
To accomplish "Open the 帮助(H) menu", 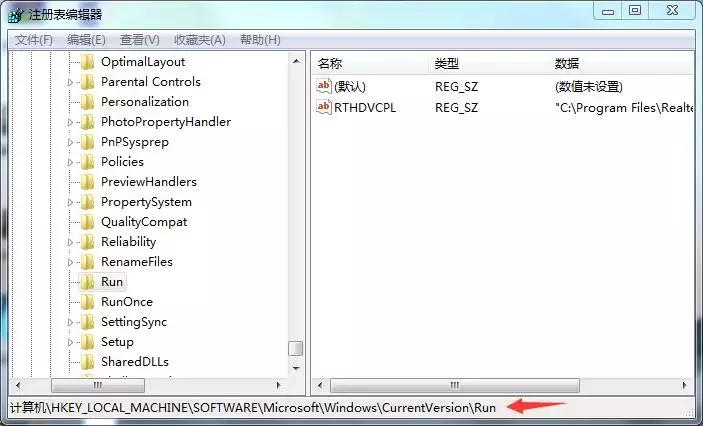I will pyautogui.click(x=258, y=40).
